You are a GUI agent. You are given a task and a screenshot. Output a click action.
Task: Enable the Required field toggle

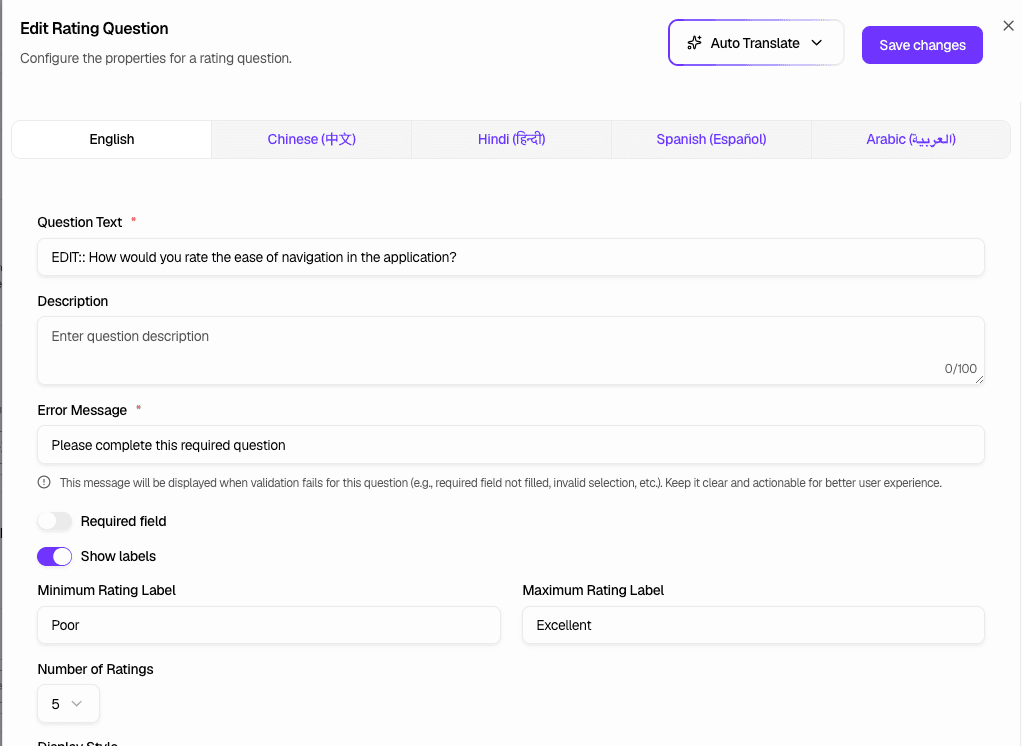[x=55, y=521]
